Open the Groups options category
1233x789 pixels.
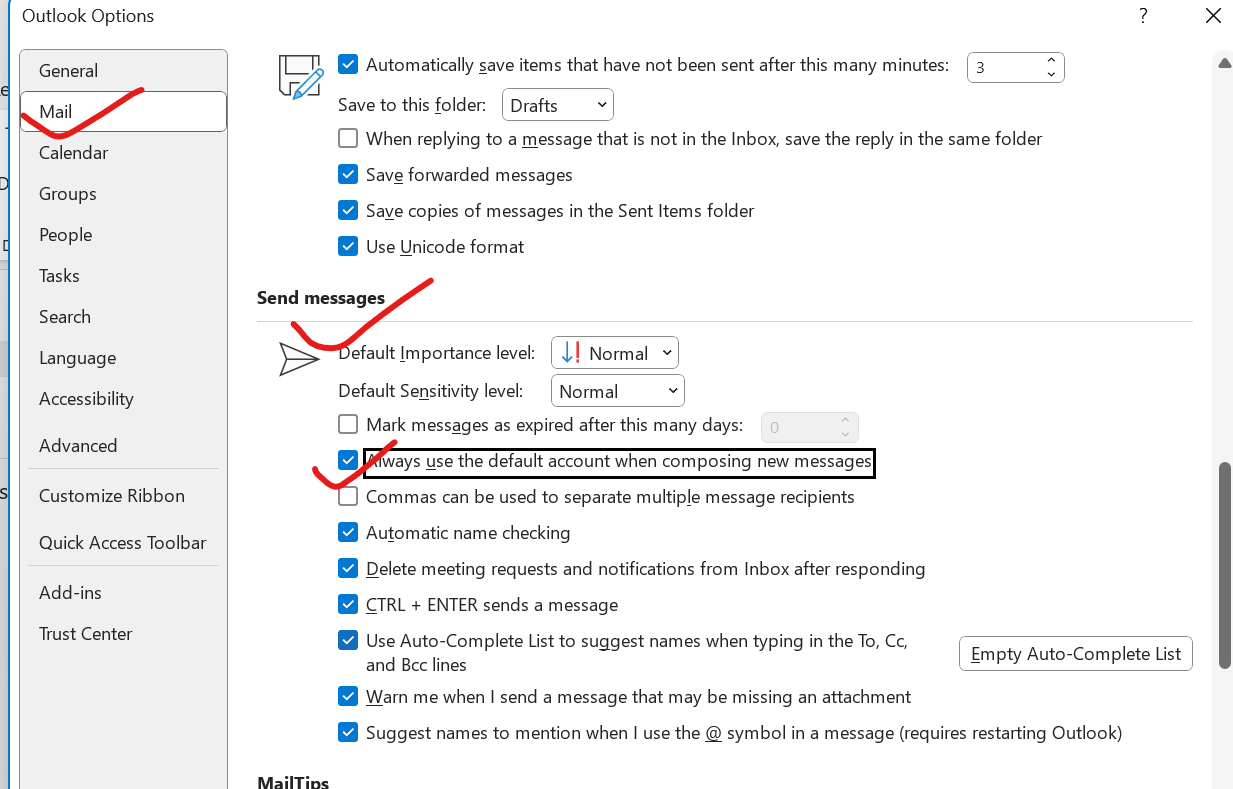(123, 194)
